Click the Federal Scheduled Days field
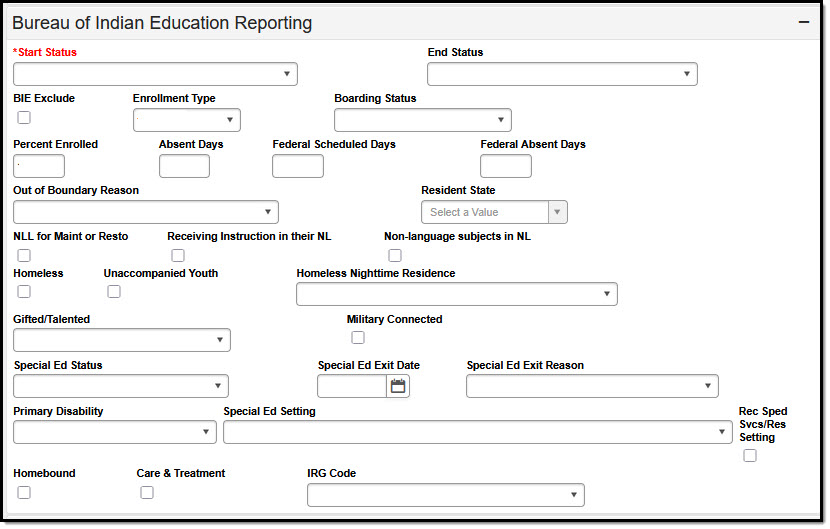Screen dimensions: 830x529 (x=297, y=166)
